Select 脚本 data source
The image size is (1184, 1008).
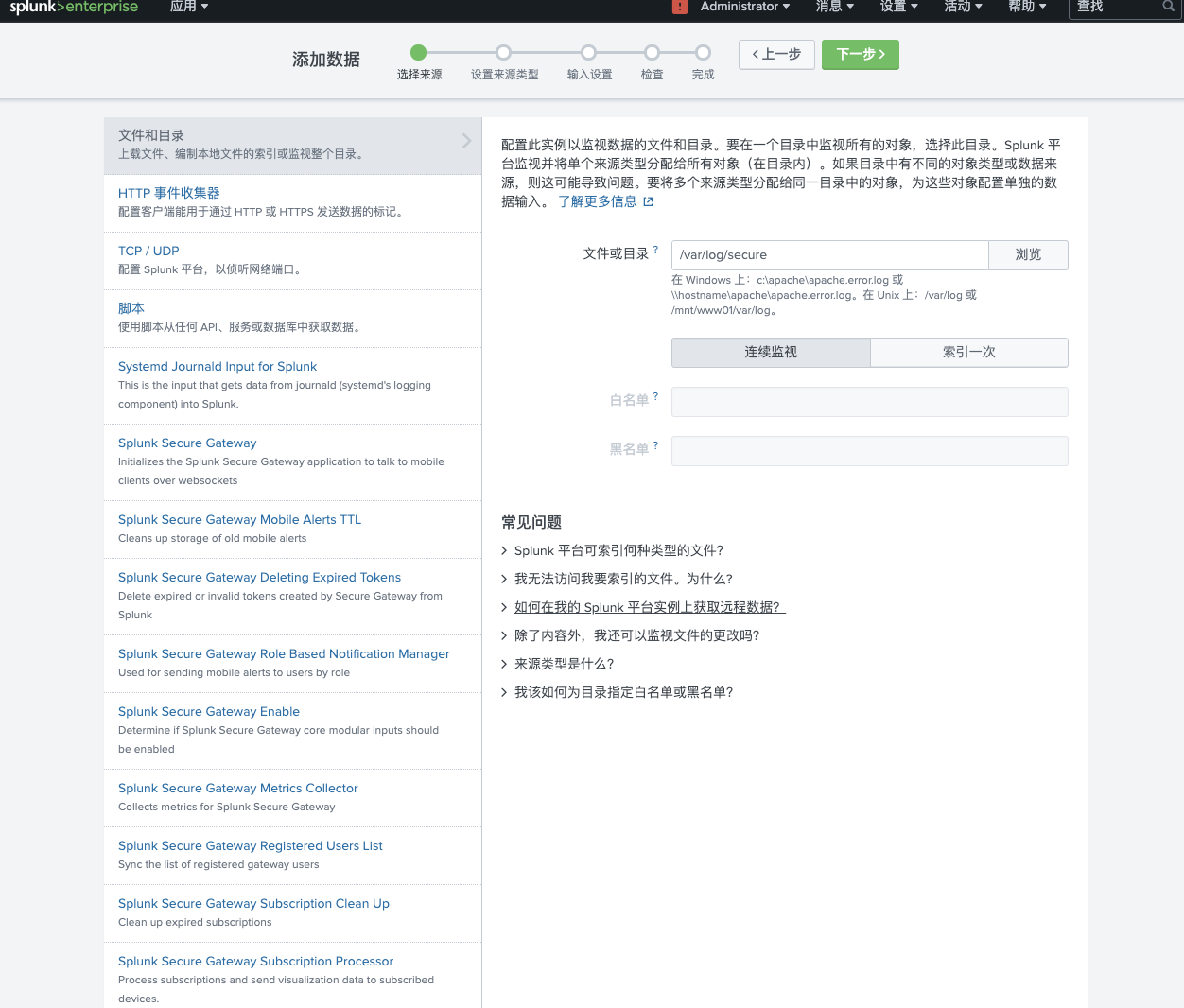(293, 319)
